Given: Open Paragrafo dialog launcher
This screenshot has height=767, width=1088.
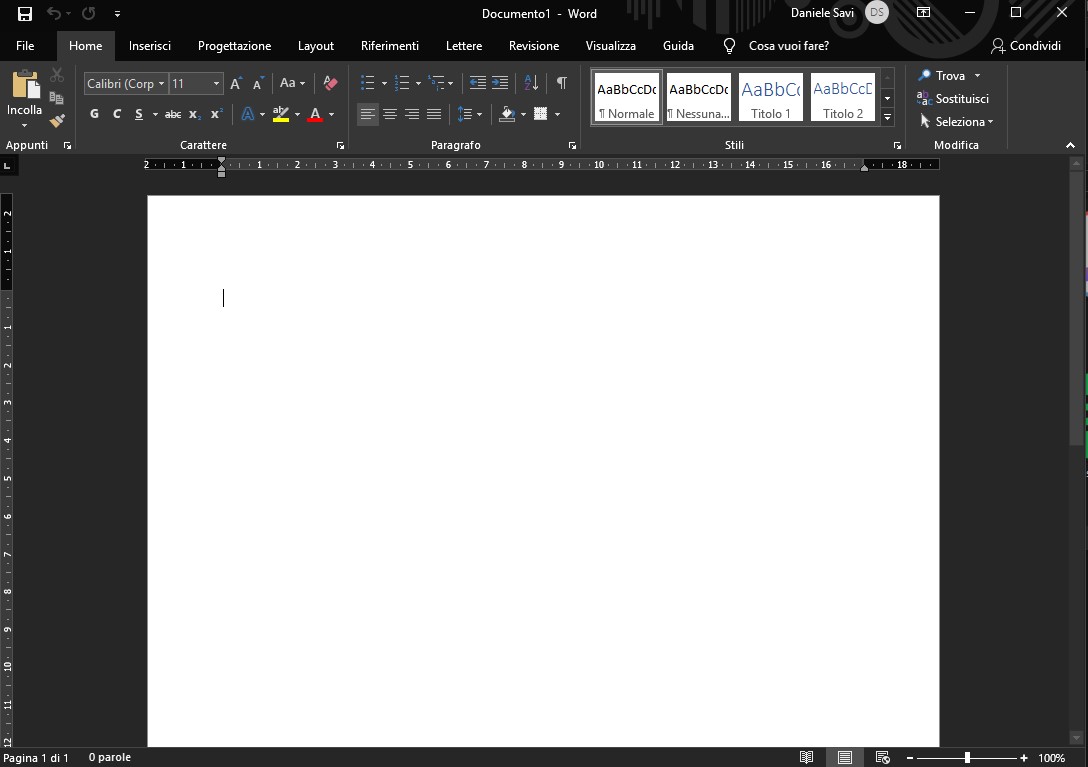Looking at the screenshot, I should 572,146.
